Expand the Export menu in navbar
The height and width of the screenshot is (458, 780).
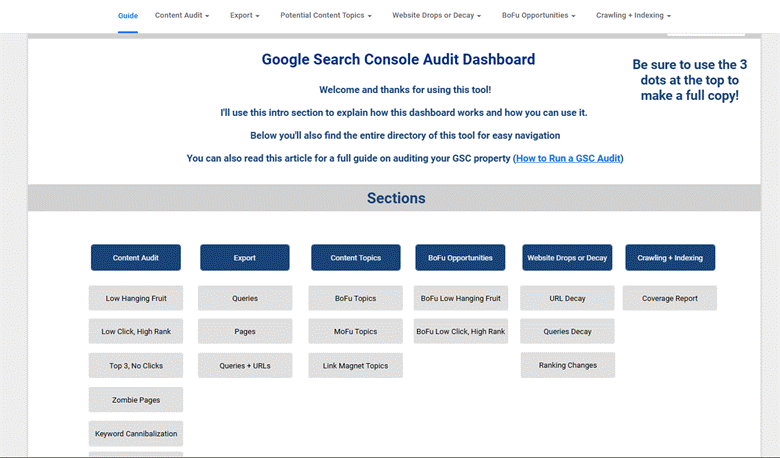[x=244, y=15]
